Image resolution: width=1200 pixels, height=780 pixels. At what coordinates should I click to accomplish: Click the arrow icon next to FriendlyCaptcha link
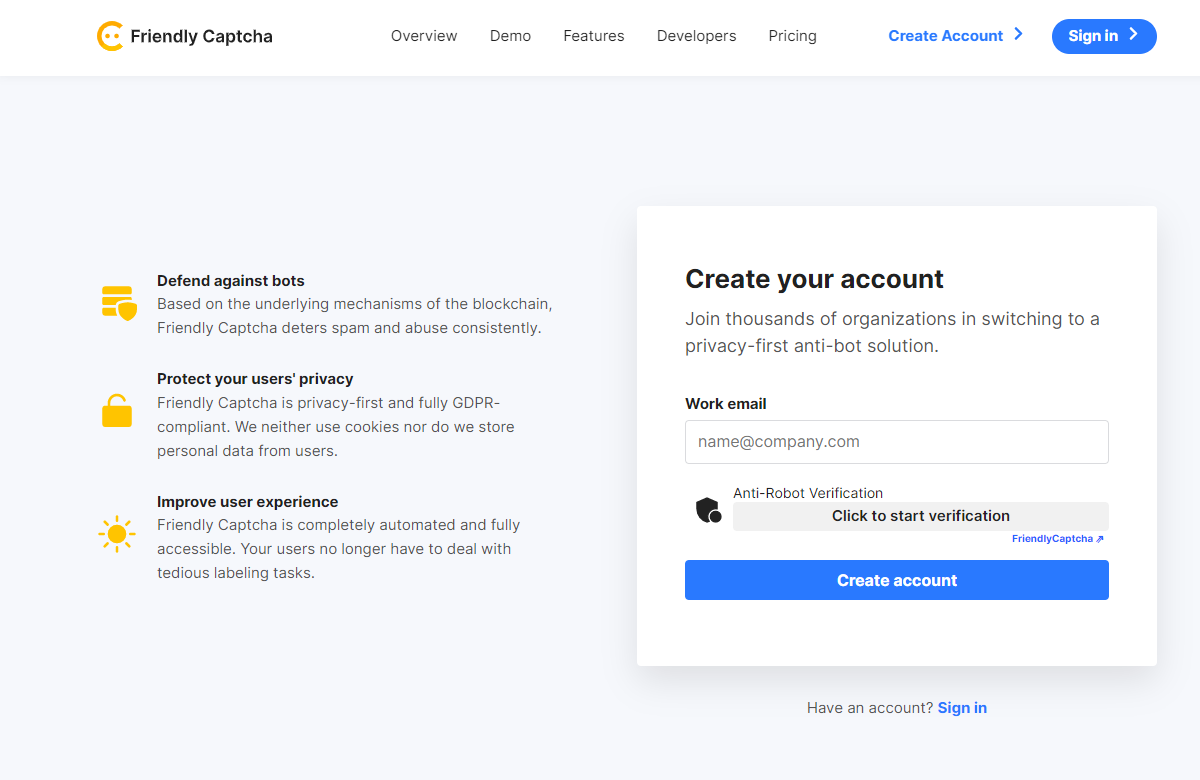coord(1100,539)
